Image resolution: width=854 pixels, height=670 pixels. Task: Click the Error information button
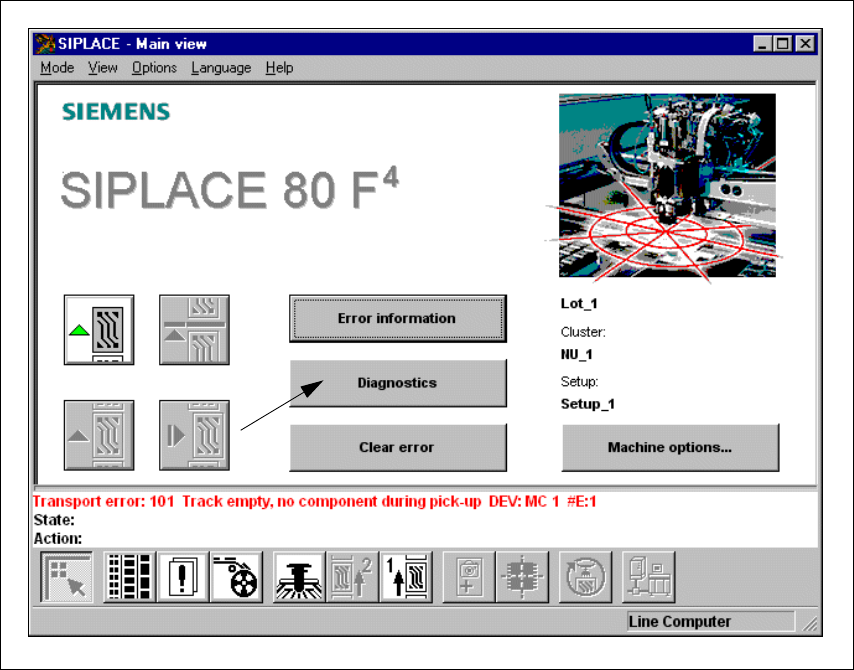[x=398, y=319]
